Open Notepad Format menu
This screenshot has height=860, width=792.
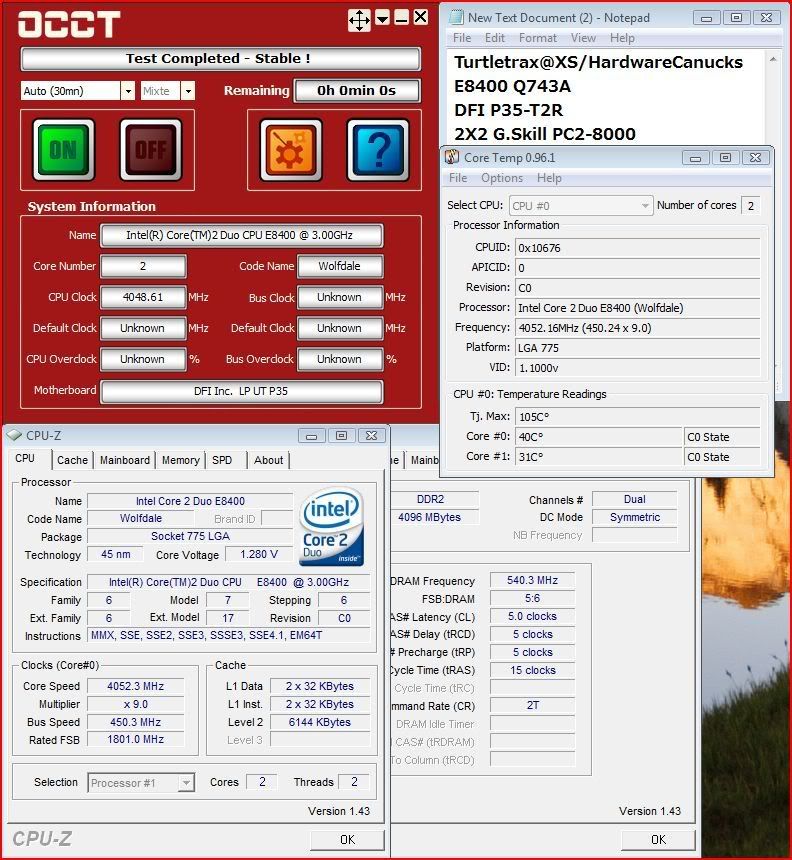tap(538, 38)
